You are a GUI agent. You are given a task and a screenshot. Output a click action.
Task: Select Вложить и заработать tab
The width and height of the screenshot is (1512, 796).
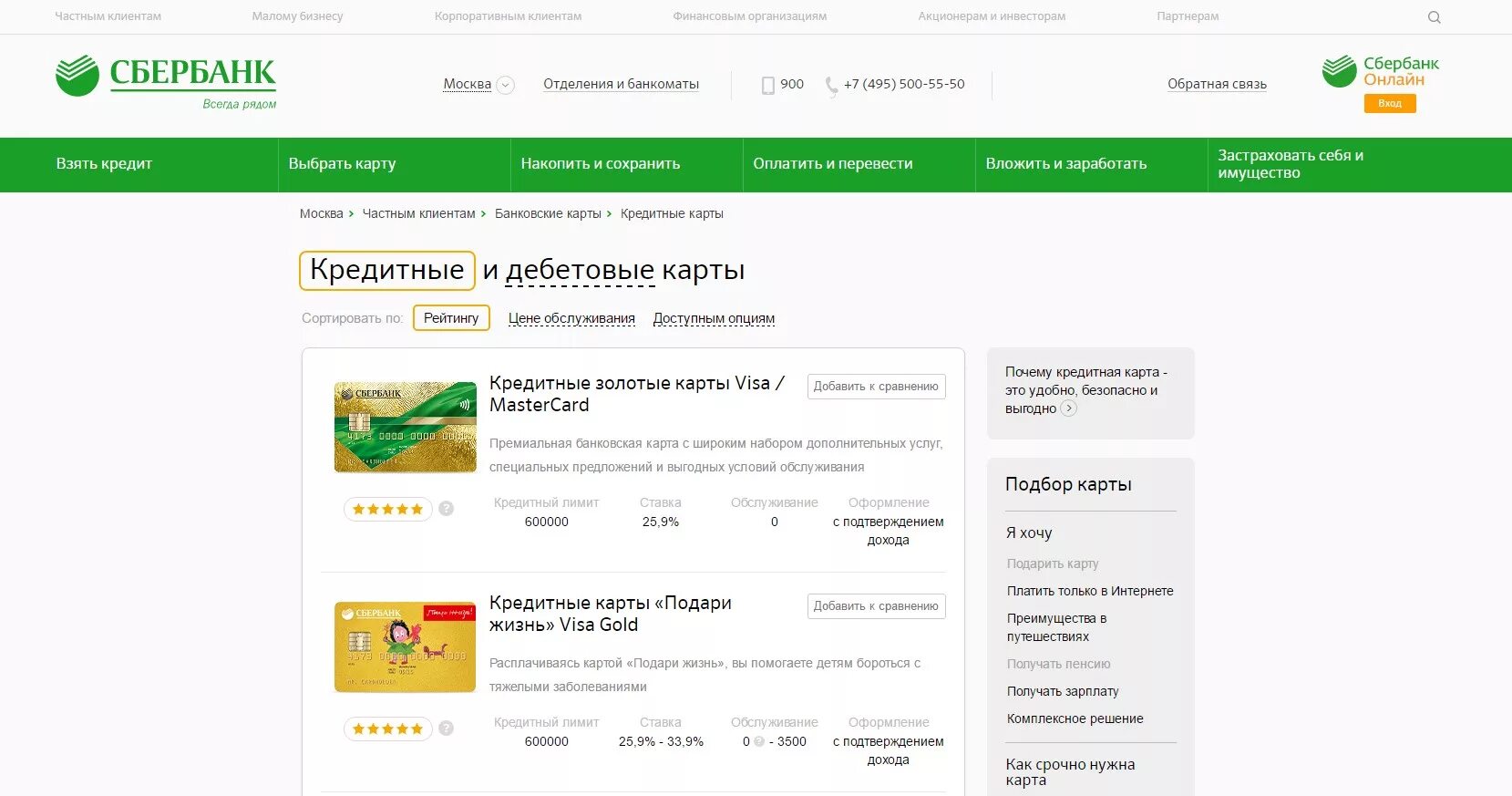1065,164
